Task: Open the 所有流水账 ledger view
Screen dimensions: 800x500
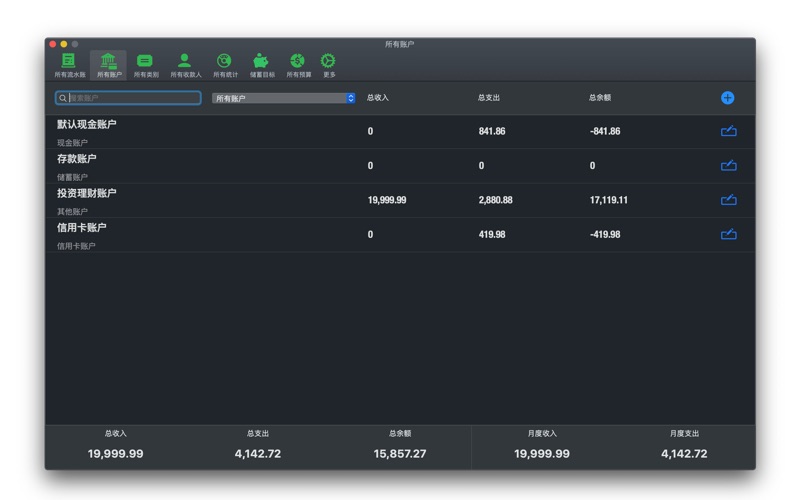Action: (69, 64)
